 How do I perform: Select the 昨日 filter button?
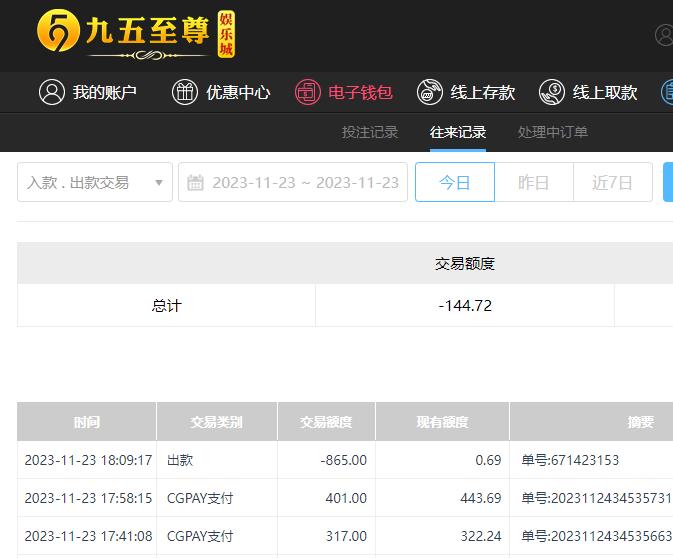[x=534, y=182]
